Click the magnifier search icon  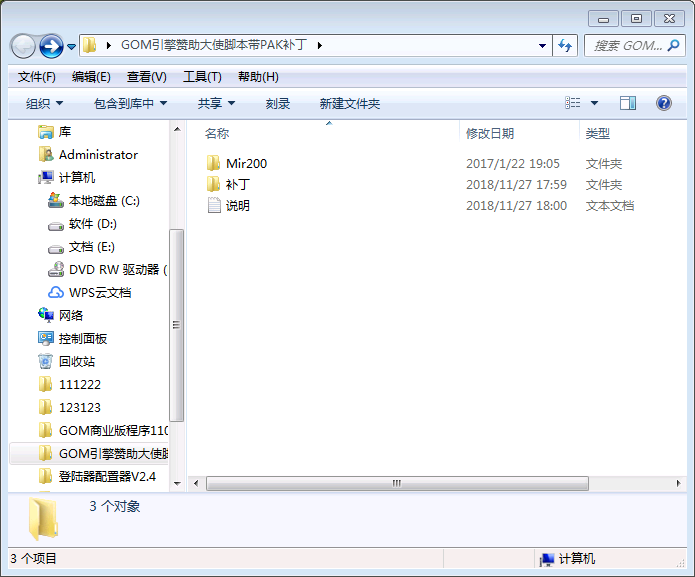tap(674, 45)
